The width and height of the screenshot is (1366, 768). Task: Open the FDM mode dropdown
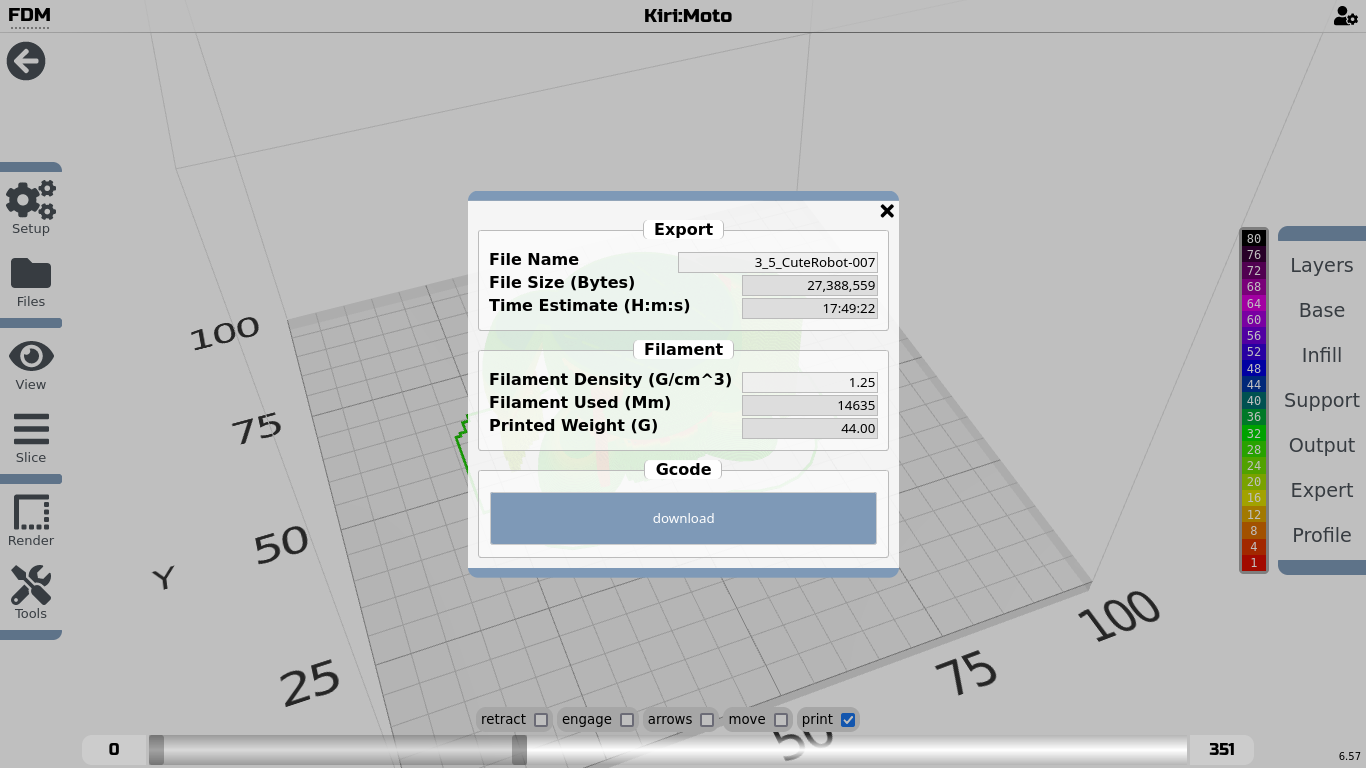pos(29,16)
